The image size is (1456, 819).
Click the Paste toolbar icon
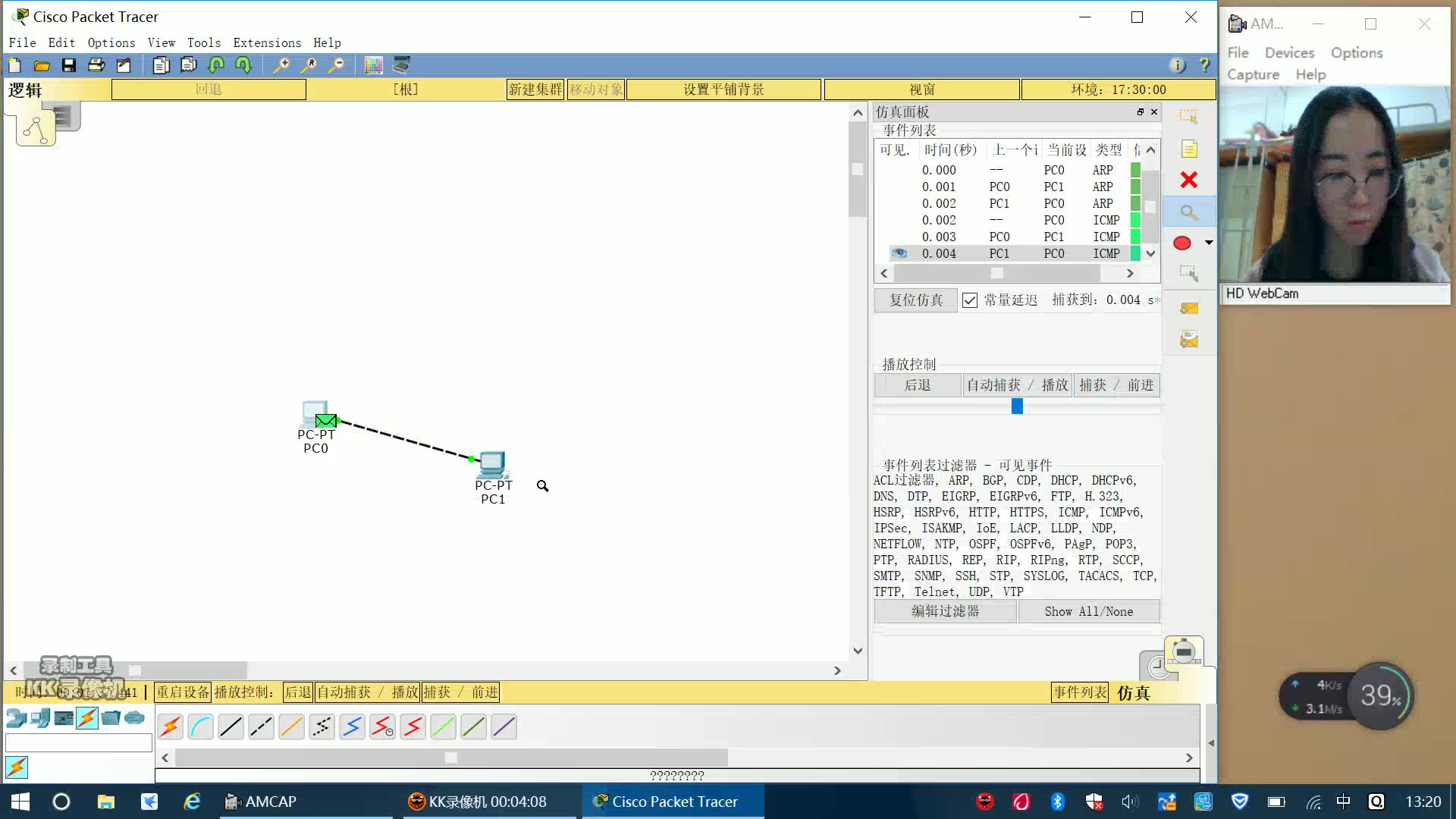[x=188, y=66]
